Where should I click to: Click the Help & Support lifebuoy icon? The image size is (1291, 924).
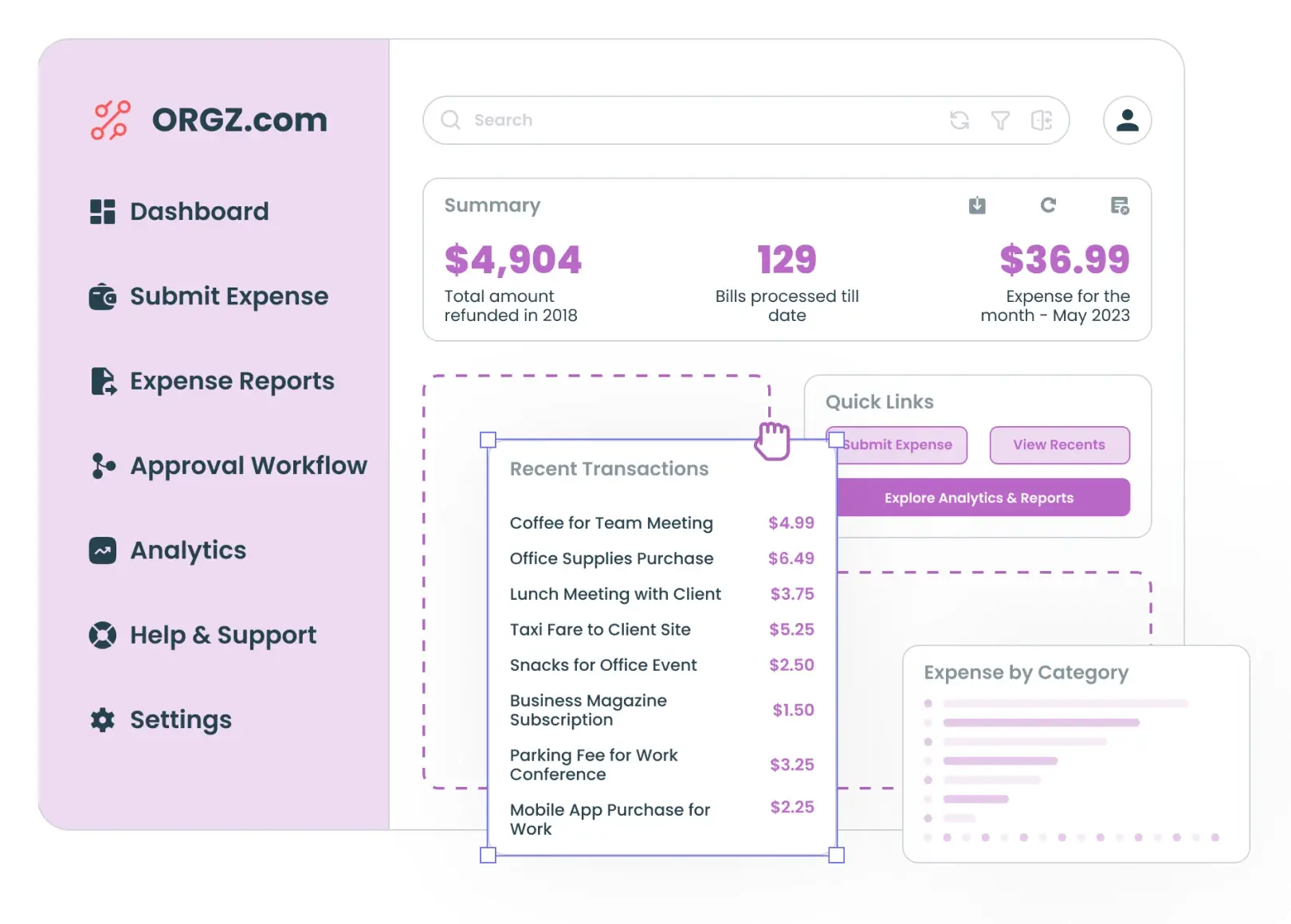(102, 635)
